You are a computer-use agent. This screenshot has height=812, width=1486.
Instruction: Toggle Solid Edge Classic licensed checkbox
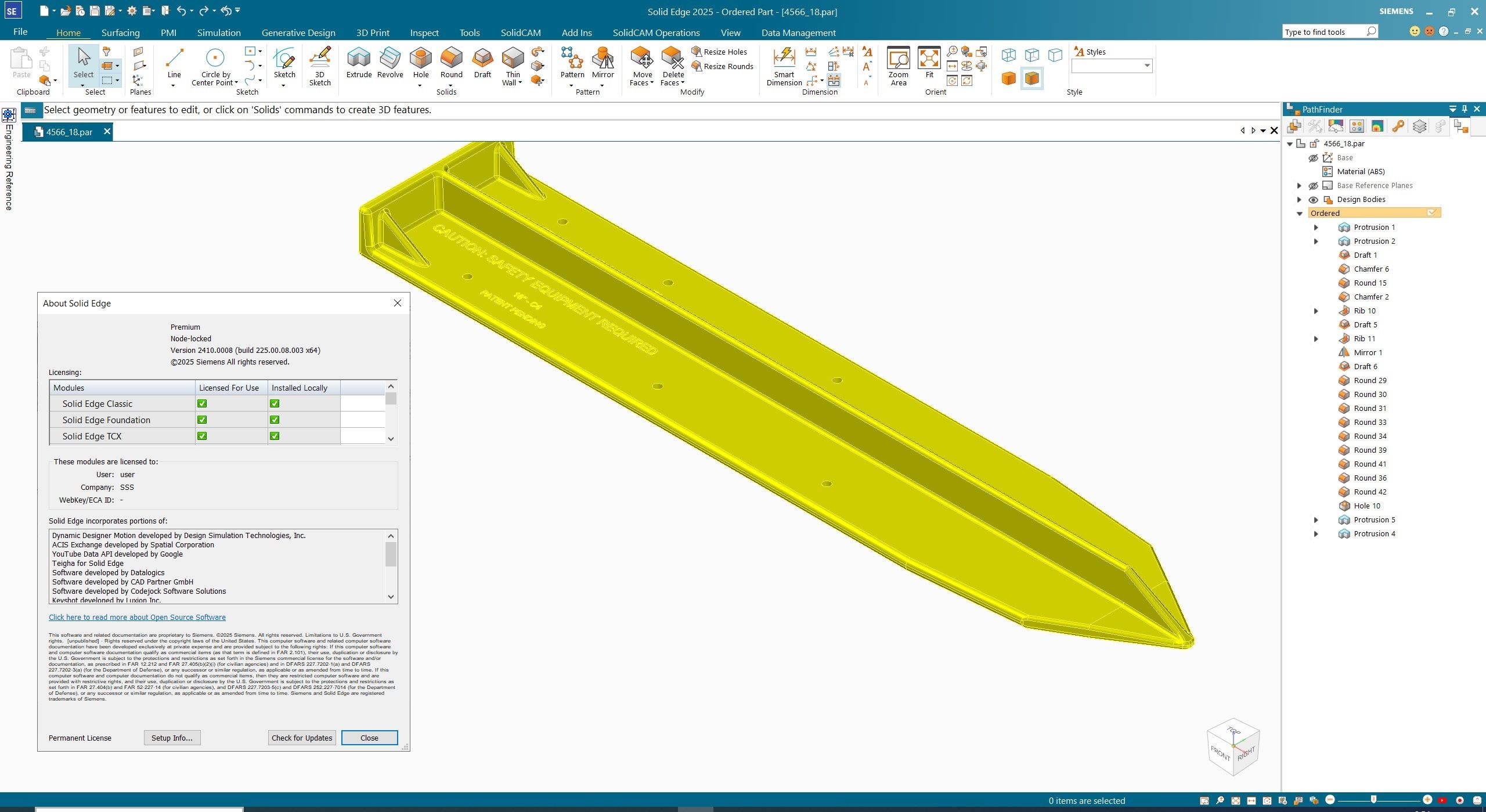point(202,403)
